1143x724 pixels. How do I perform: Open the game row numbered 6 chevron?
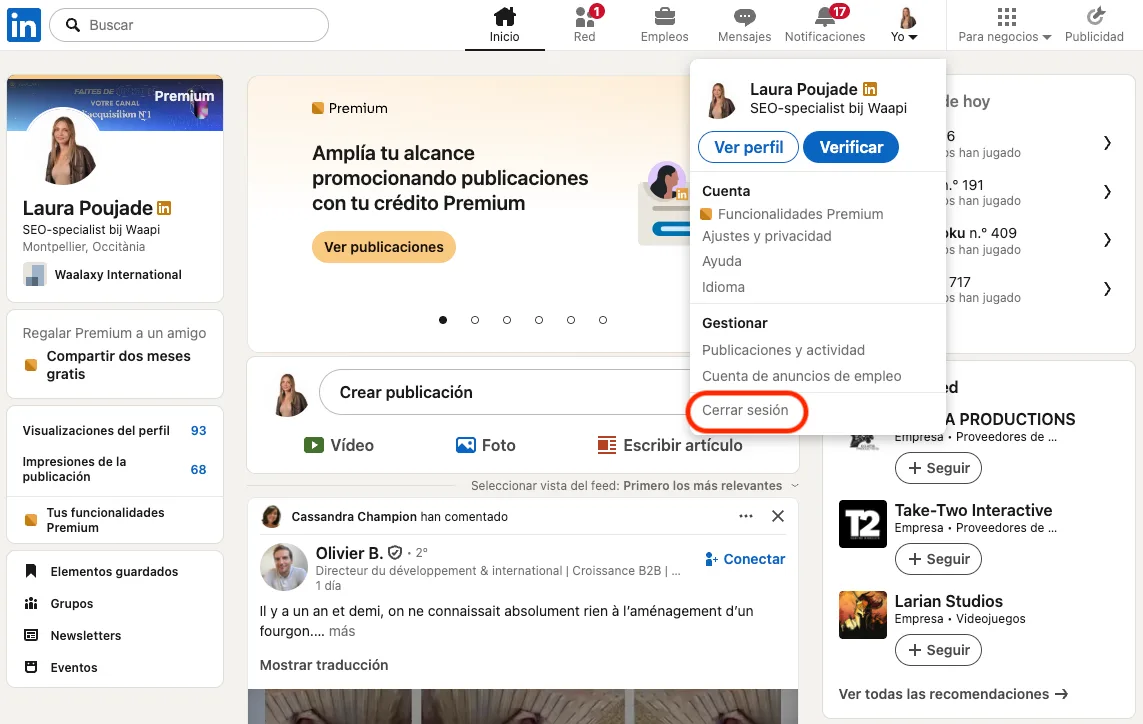1107,143
